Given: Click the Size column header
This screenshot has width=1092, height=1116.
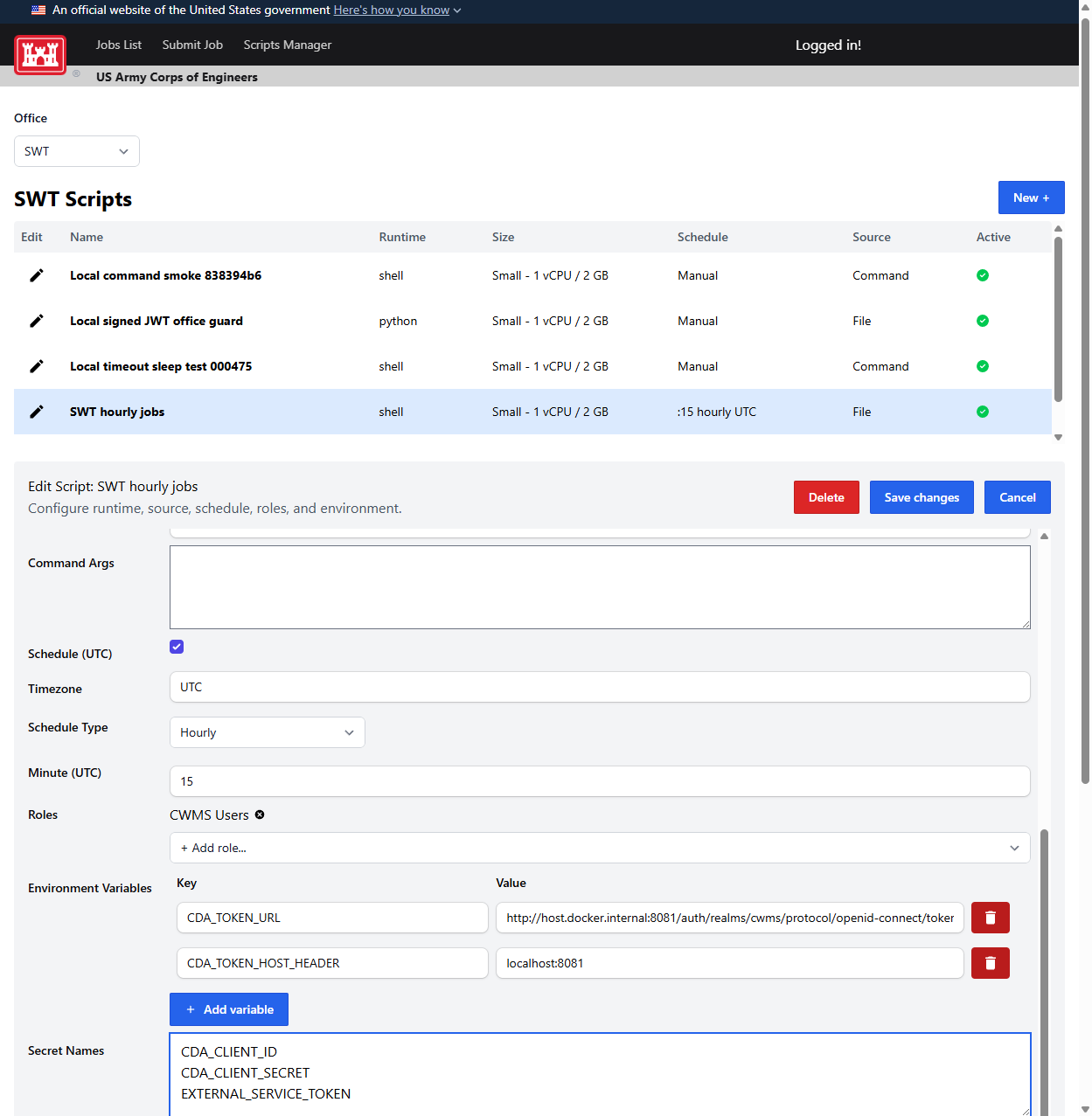Looking at the screenshot, I should 503,237.
